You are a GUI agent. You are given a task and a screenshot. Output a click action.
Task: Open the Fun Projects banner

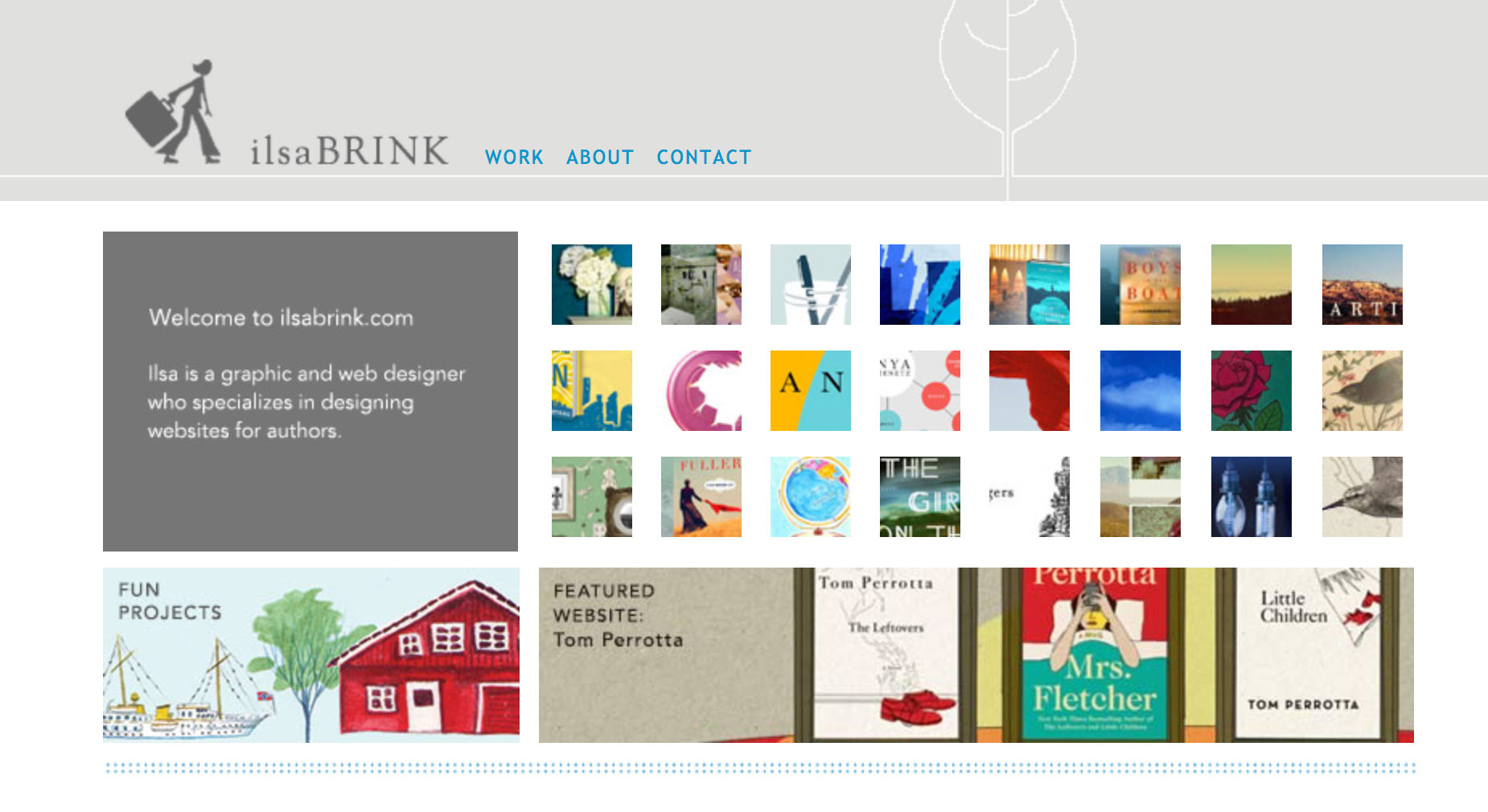tap(311, 655)
